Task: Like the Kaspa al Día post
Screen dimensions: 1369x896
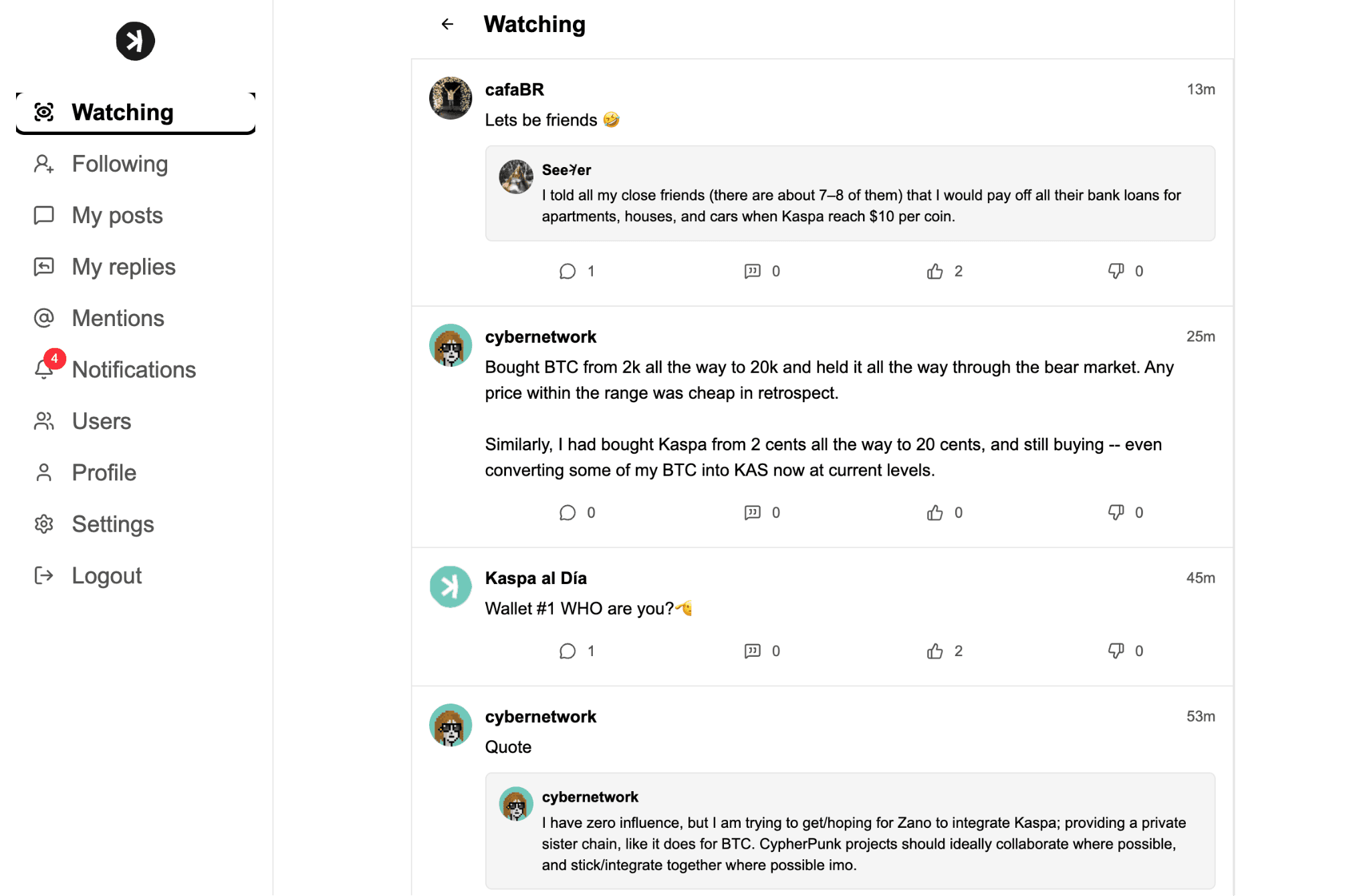Action: click(x=935, y=651)
